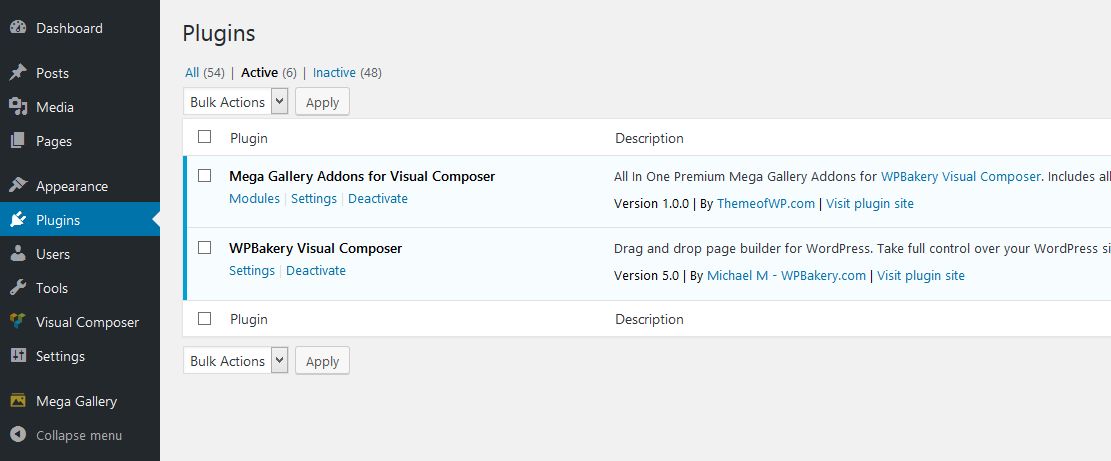The width and height of the screenshot is (1111, 461).
Task: Click the Appearance paintbrush icon
Action: coord(18,186)
